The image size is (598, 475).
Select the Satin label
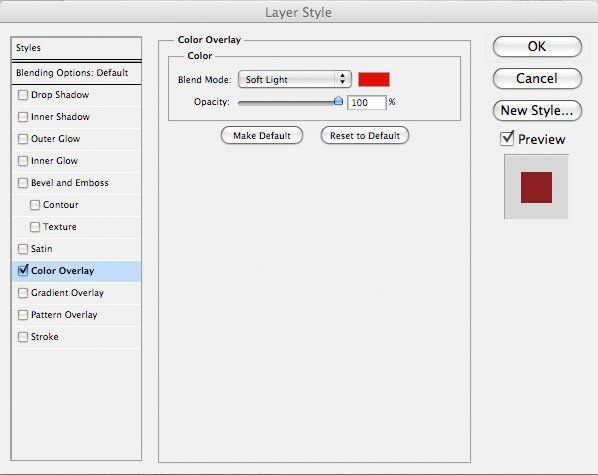[42, 249]
